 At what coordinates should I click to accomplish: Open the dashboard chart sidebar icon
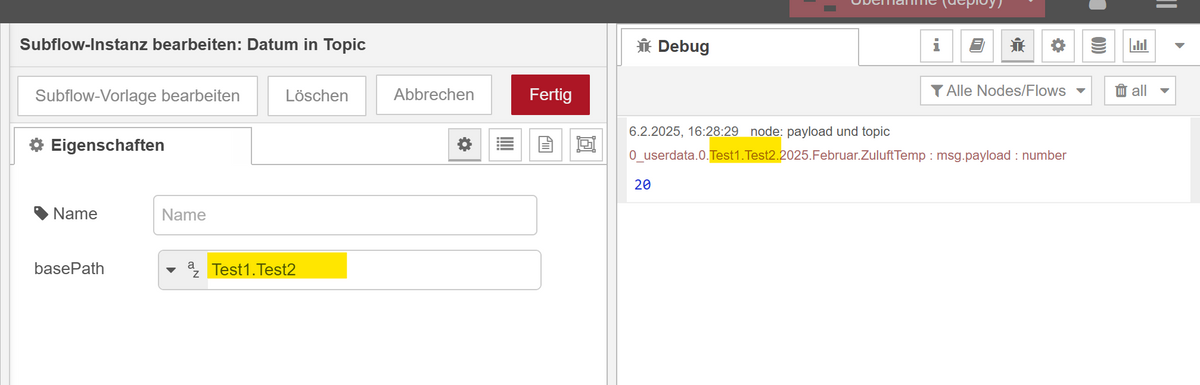click(x=1138, y=45)
